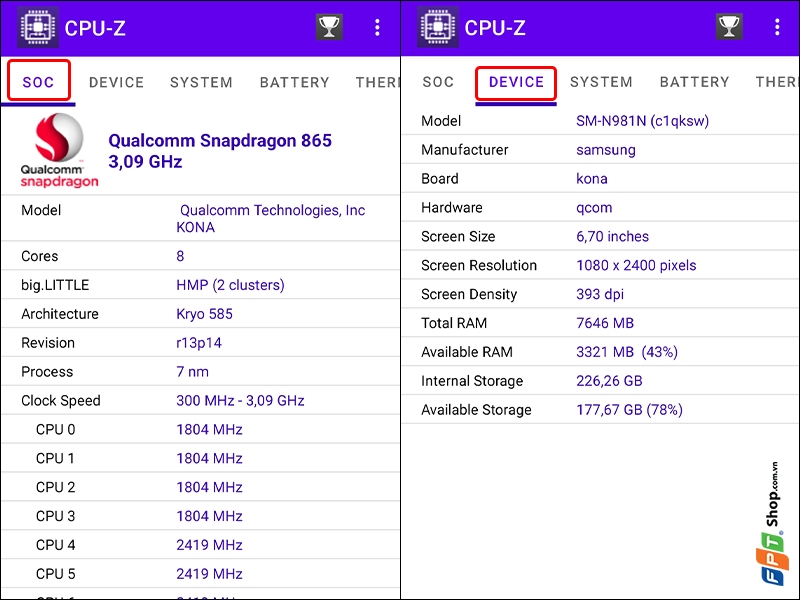800x600 pixels.
Task: Select screen size 6,70 inches
Action: 612,236
